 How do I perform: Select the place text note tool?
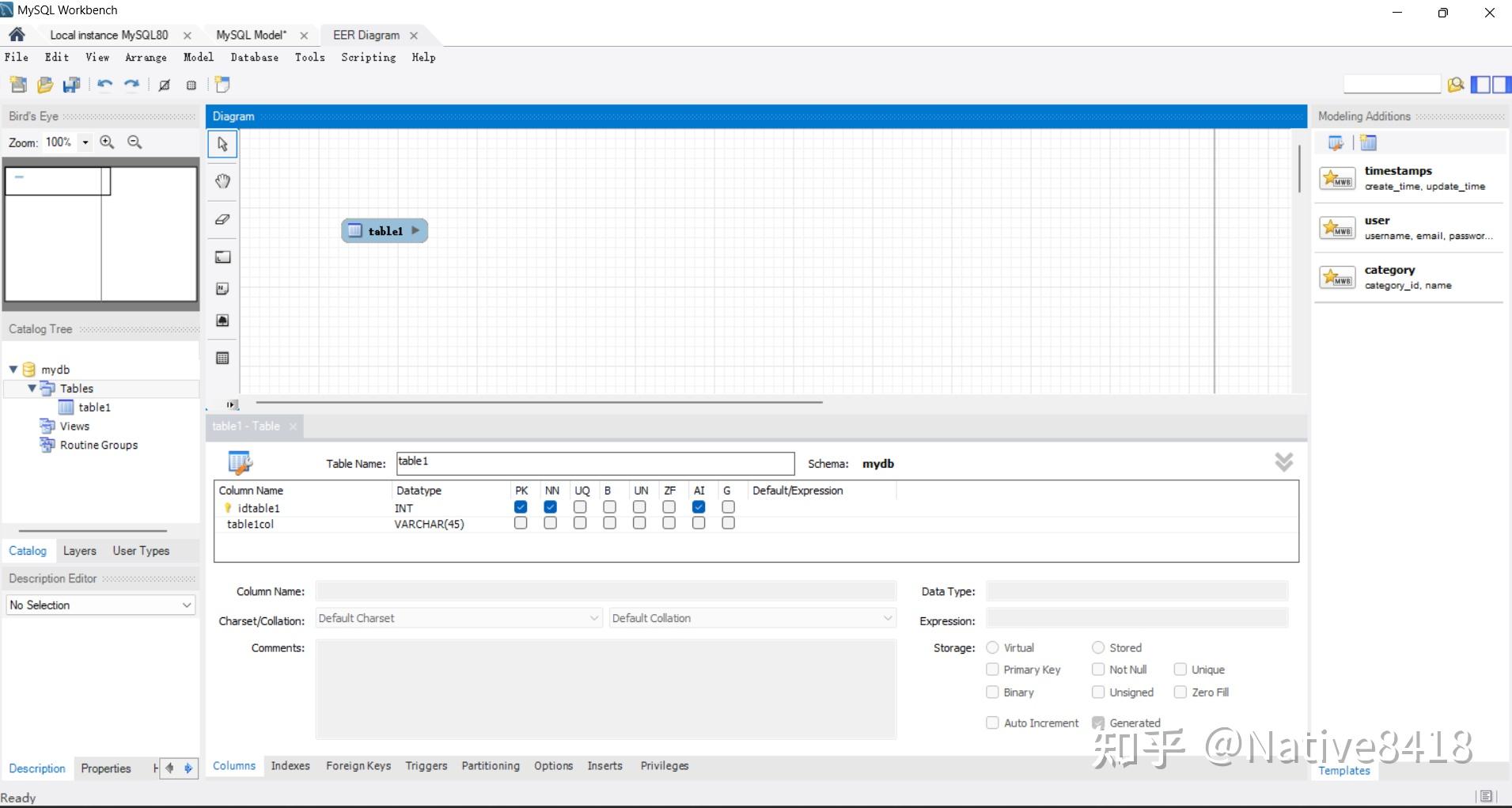[x=222, y=288]
